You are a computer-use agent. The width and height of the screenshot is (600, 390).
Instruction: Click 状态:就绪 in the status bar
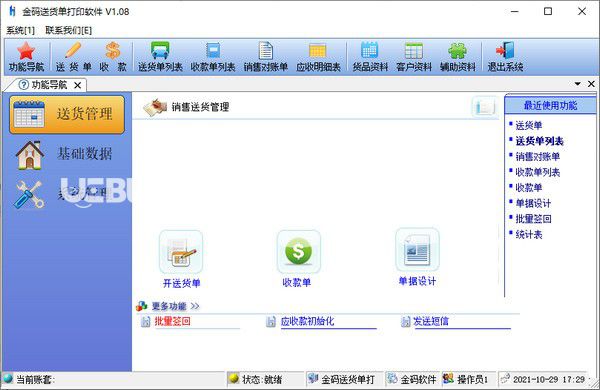(262, 379)
